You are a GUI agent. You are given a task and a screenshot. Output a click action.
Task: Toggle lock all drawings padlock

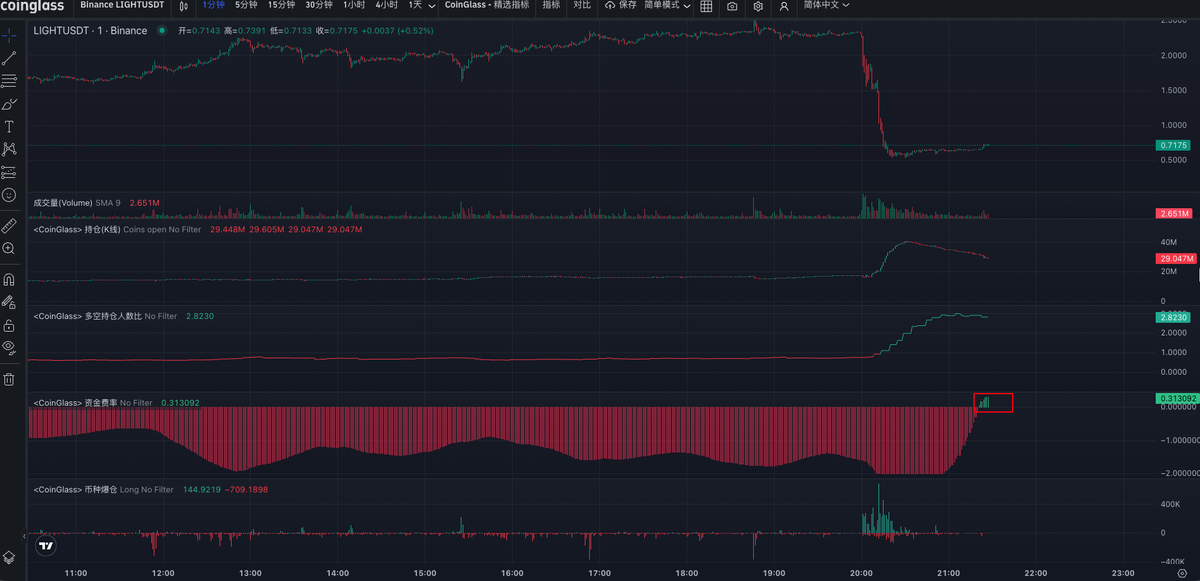9,325
